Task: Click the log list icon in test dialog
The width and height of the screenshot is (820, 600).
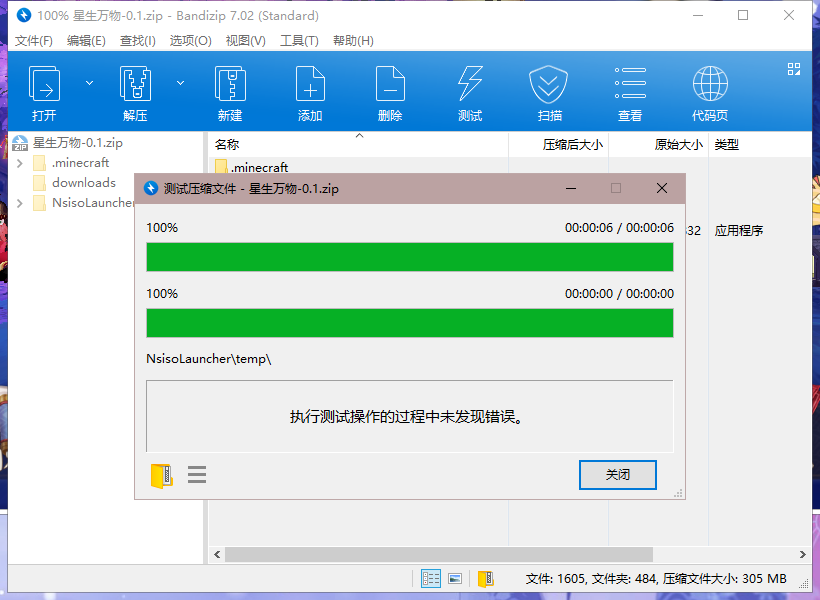Action: (197, 474)
